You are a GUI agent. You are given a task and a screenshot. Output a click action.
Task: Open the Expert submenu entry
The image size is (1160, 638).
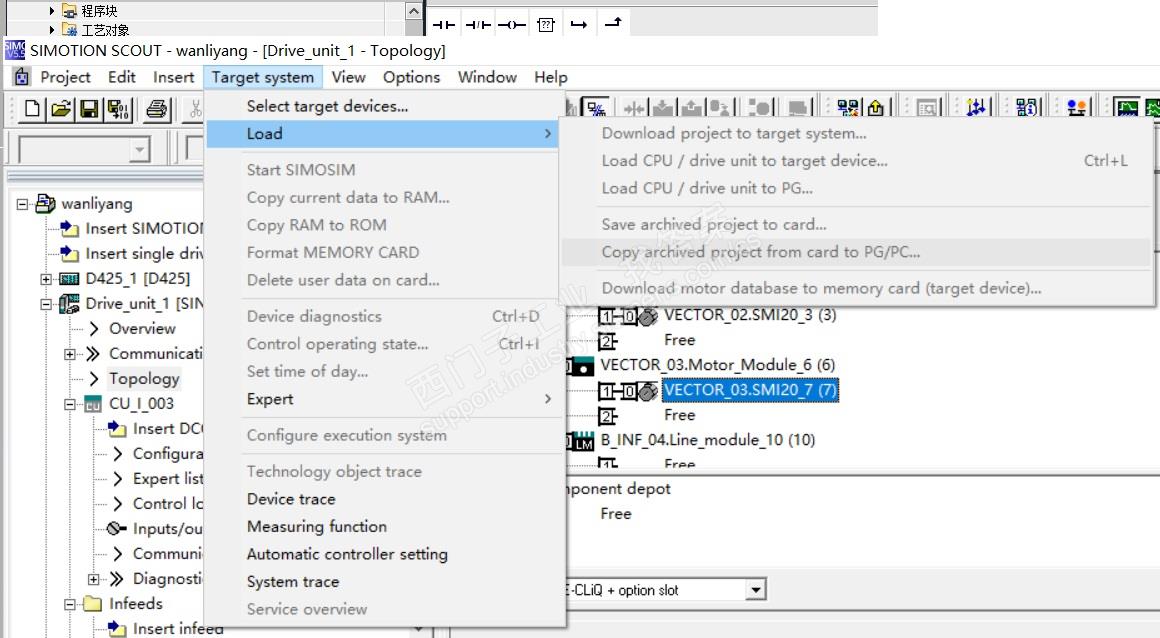[x=382, y=399]
